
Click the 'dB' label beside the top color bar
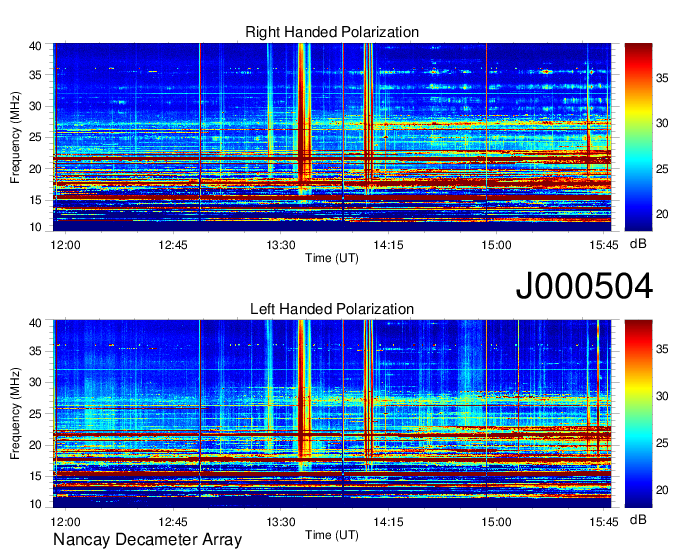638,244
